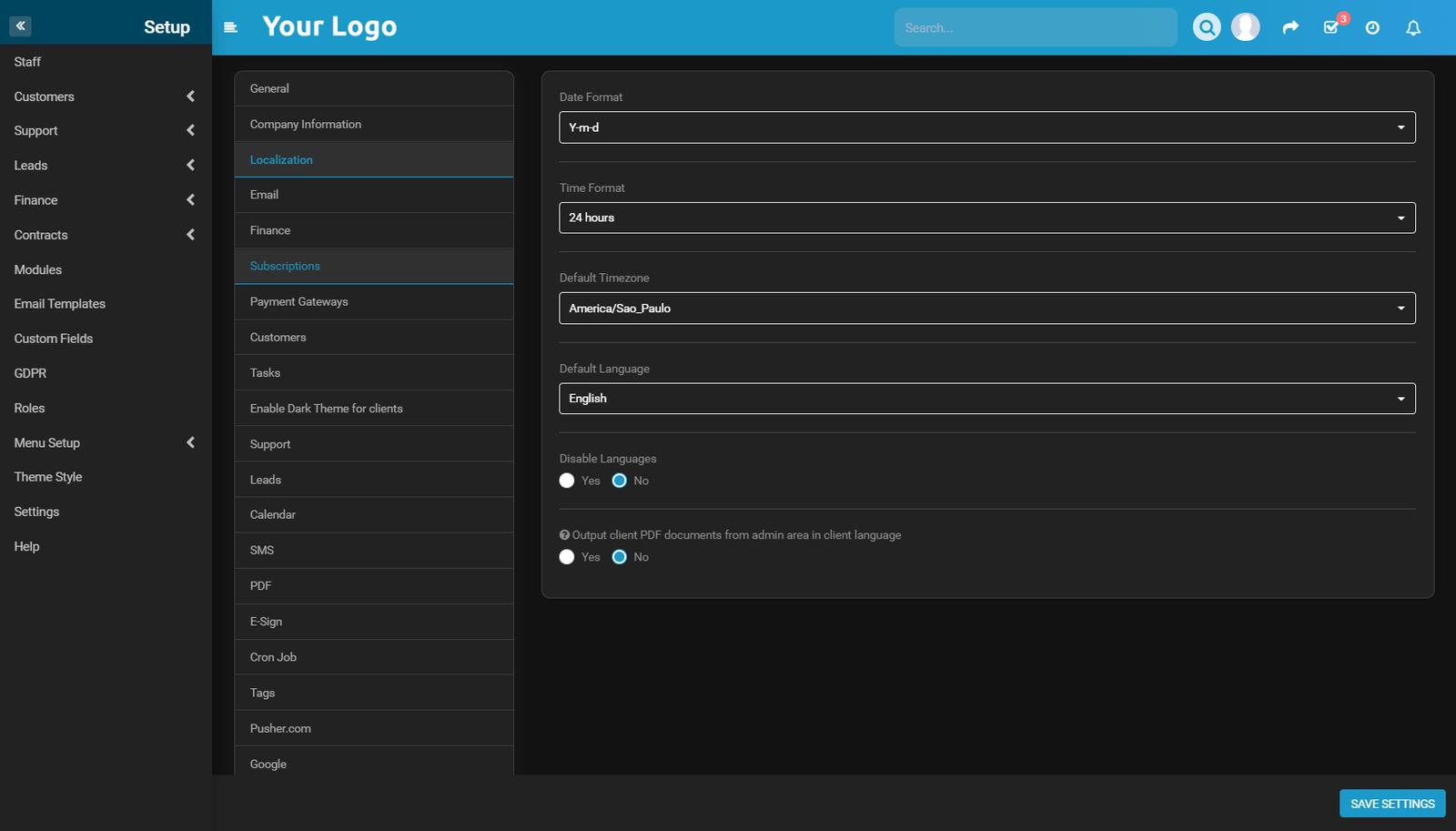Open the Default Timezone dropdown
Image resolution: width=1456 pixels, height=831 pixels.
tap(986, 308)
